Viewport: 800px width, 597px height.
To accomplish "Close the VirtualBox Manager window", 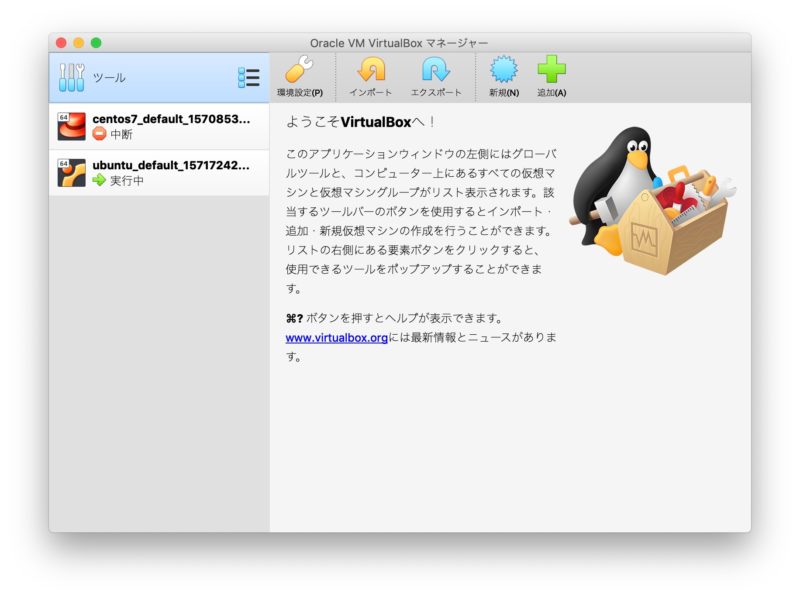I will 61,43.
